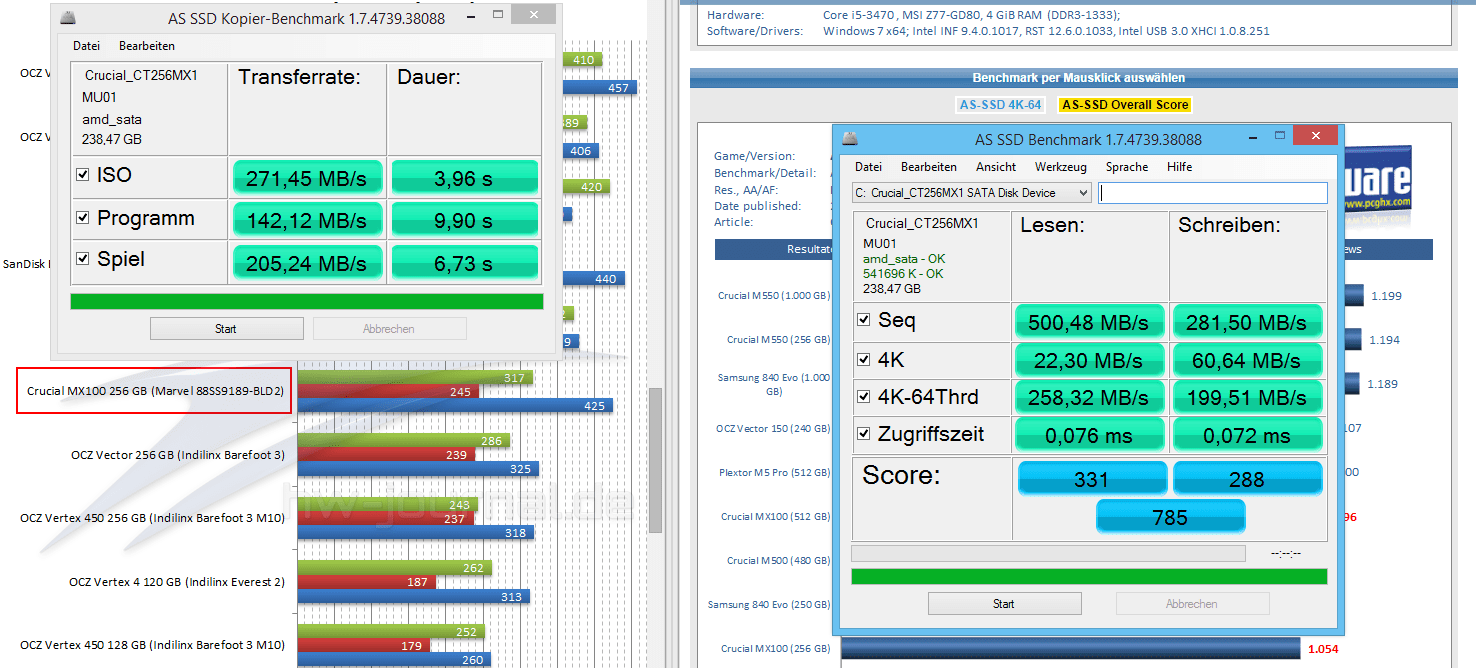Click Samsung 840 Evo (250 GB) list entry

click(x=769, y=604)
